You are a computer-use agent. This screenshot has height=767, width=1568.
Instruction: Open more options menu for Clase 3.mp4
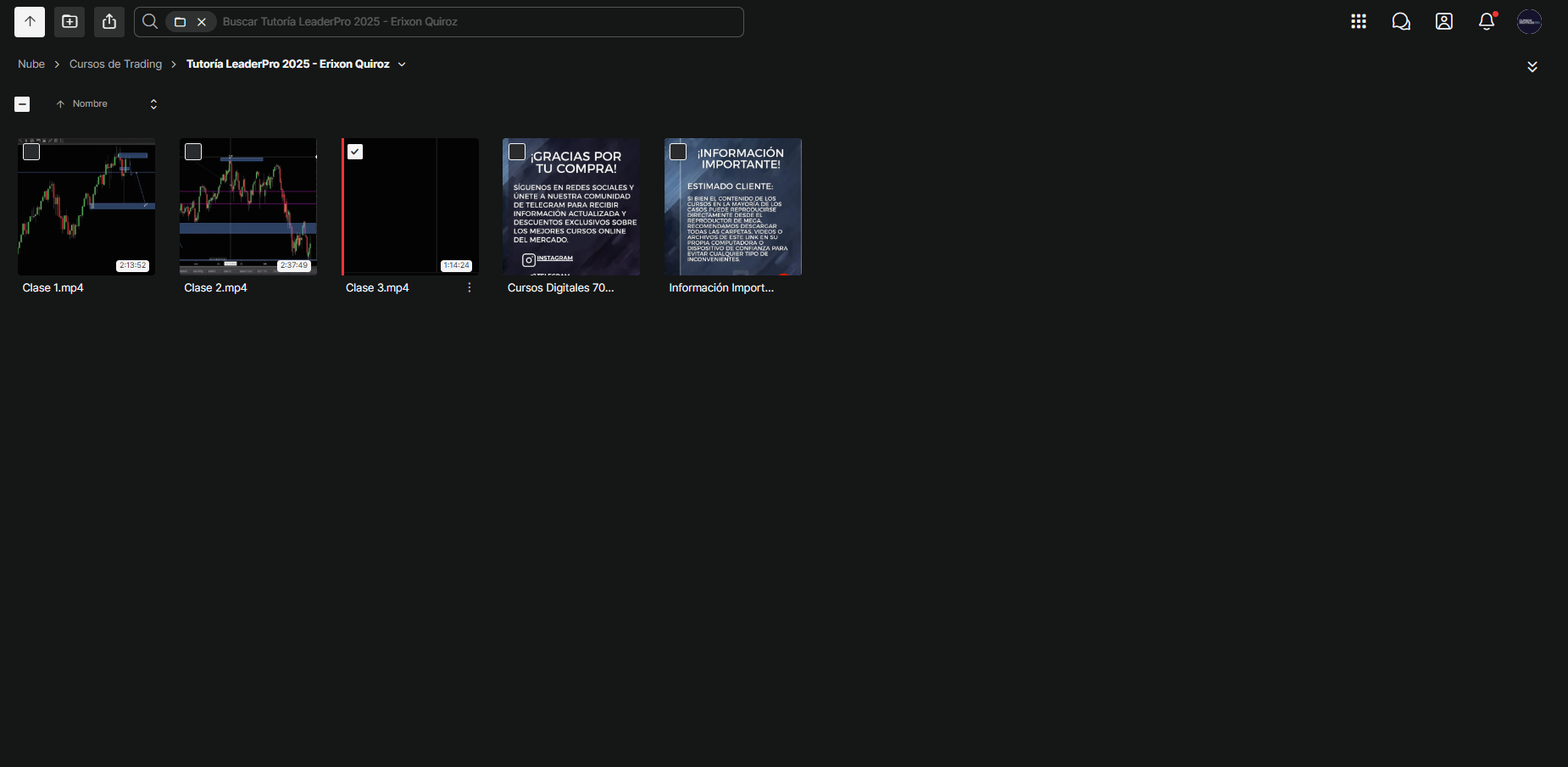[470, 288]
